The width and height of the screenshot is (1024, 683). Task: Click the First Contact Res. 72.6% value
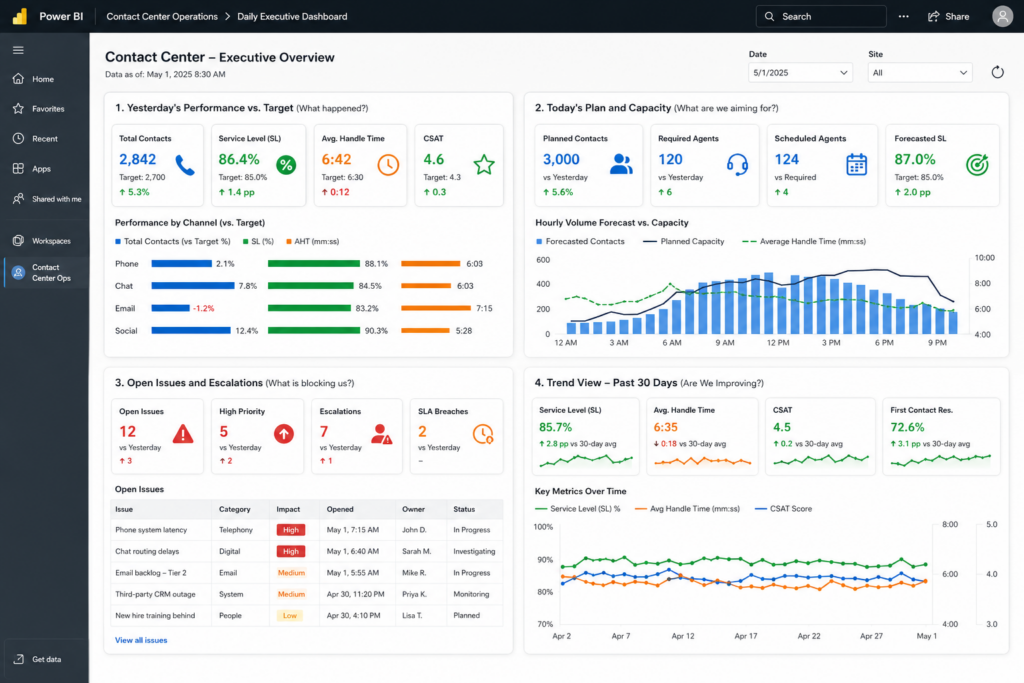[907, 428]
